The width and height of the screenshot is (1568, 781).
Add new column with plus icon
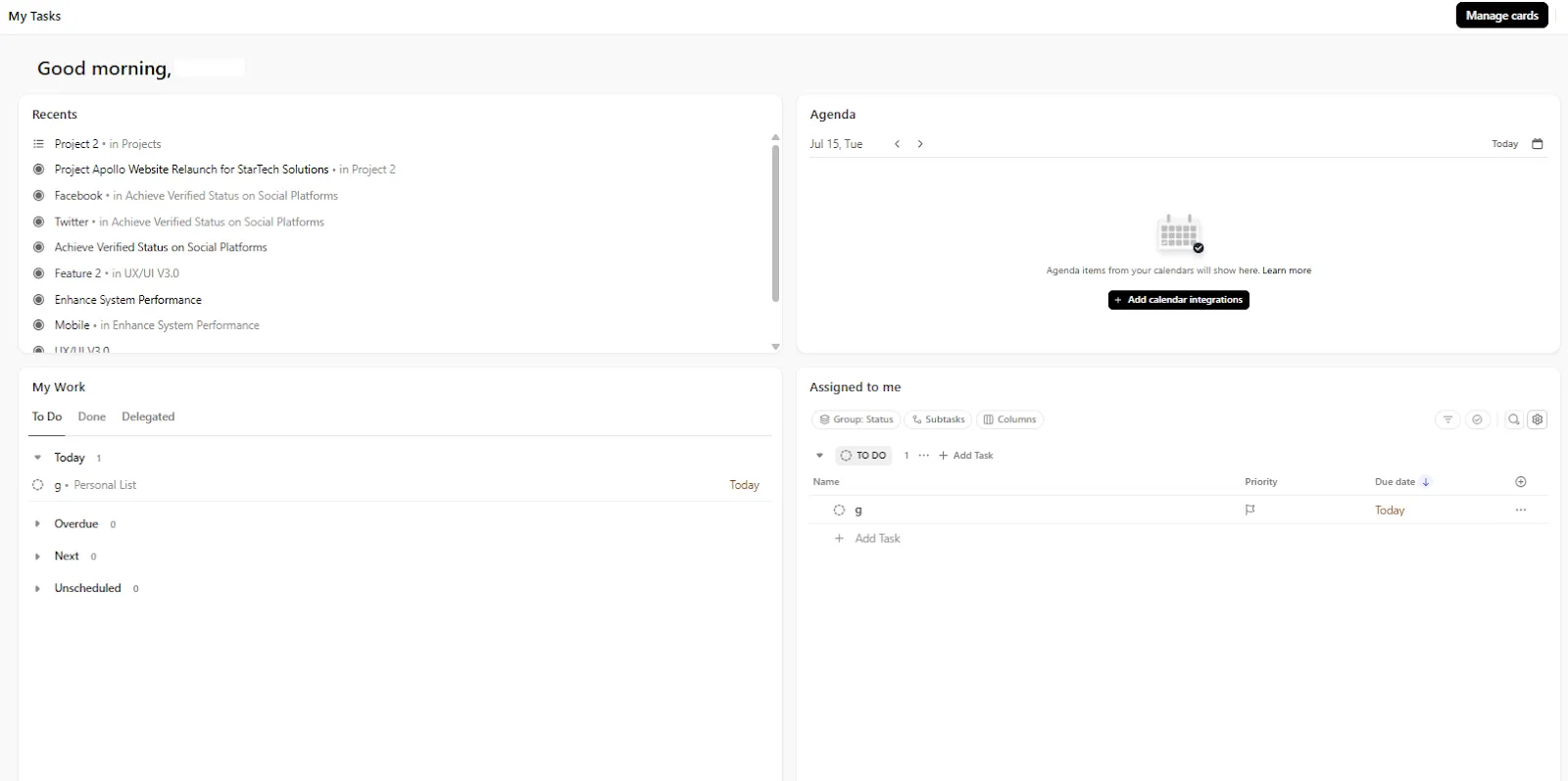click(1521, 482)
